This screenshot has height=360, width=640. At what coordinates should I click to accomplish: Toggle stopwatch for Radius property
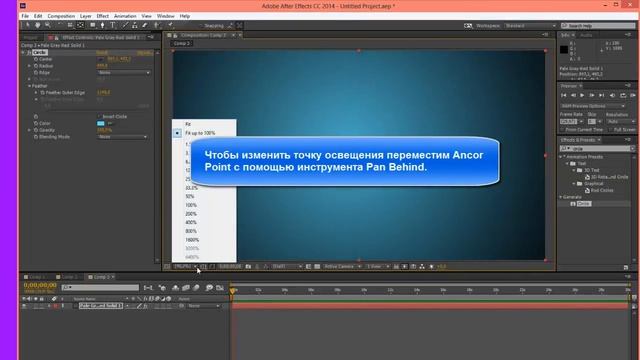point(36,66)
